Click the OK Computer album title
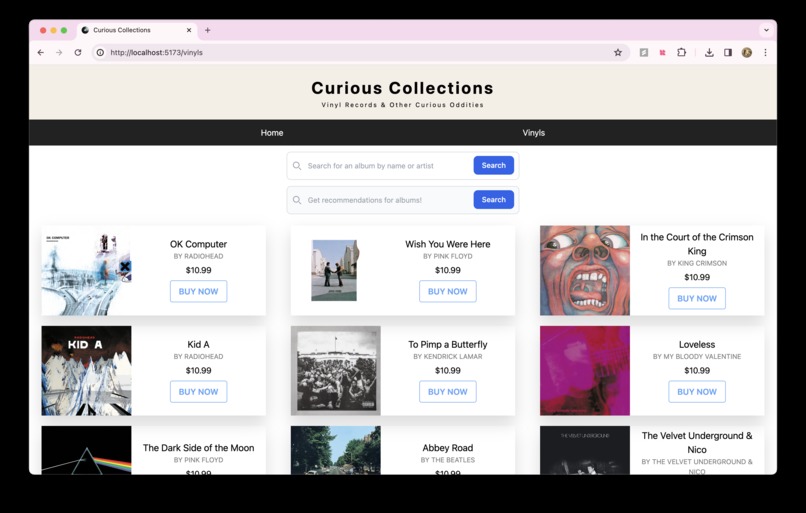The width and height of the screenshot is (806, 513). tap(198, 244)
